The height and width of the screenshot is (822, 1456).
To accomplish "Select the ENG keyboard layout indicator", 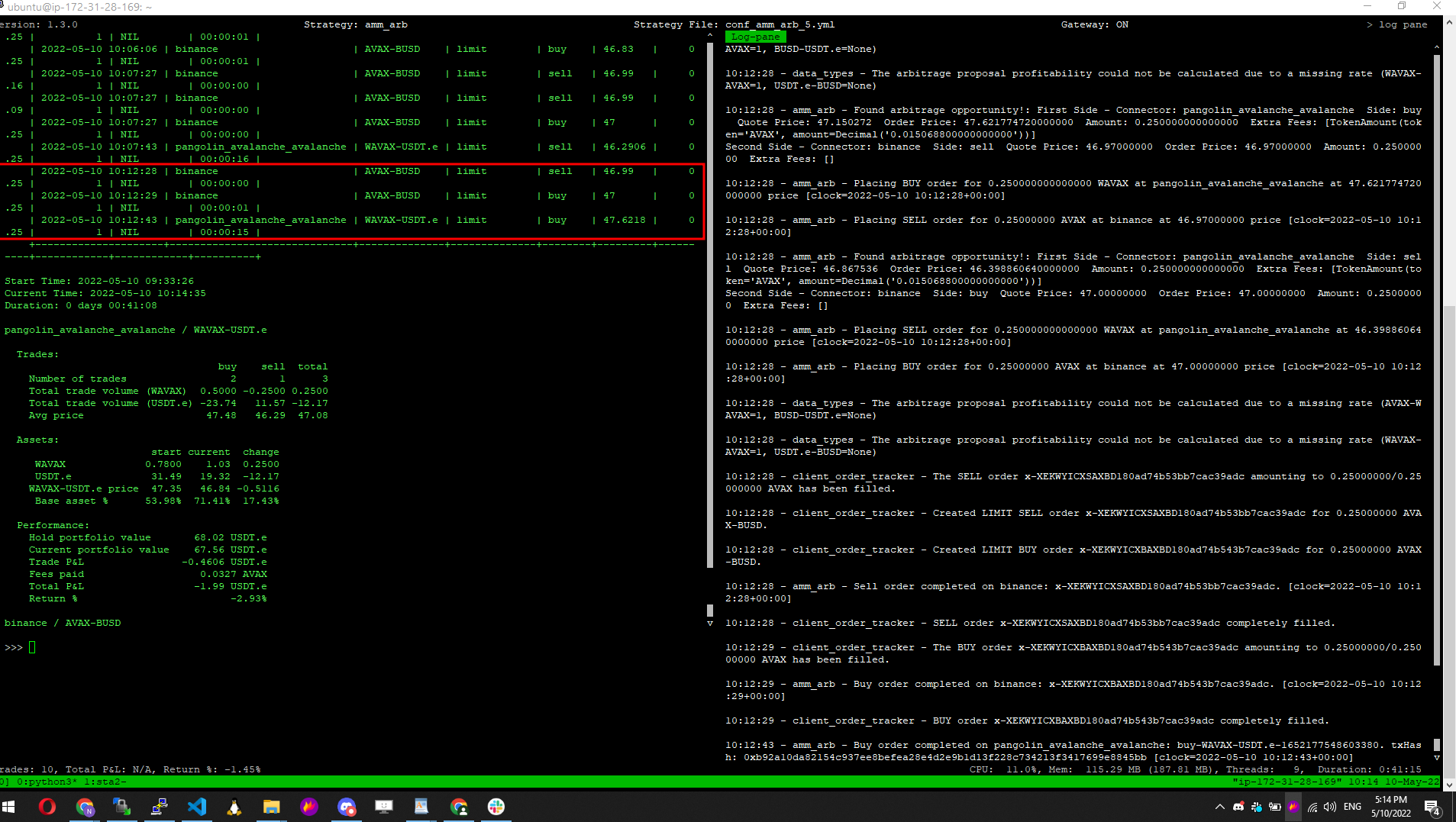I will 1352,807.
